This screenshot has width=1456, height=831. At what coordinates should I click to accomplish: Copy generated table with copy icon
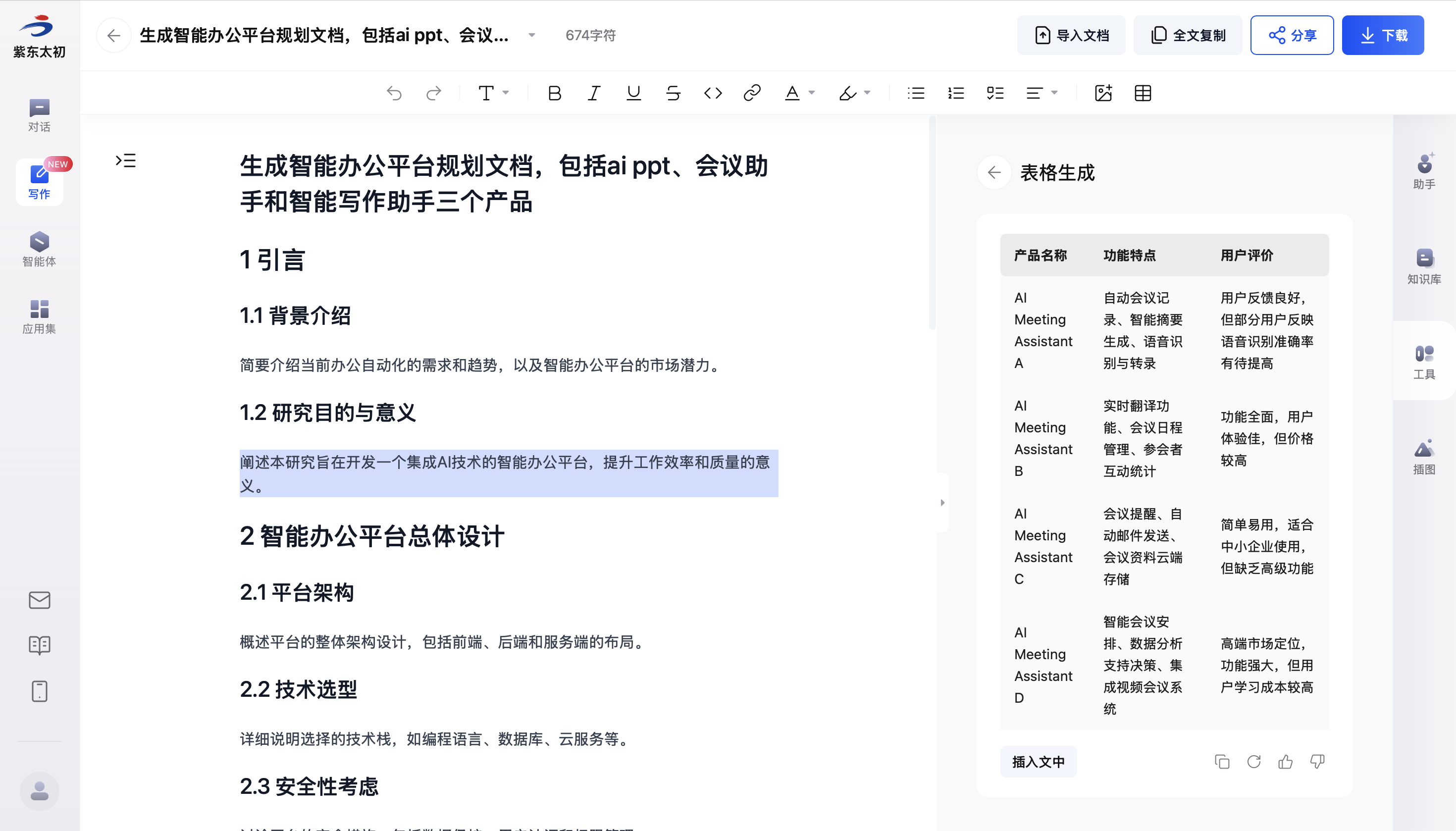tap(1222, 761)
